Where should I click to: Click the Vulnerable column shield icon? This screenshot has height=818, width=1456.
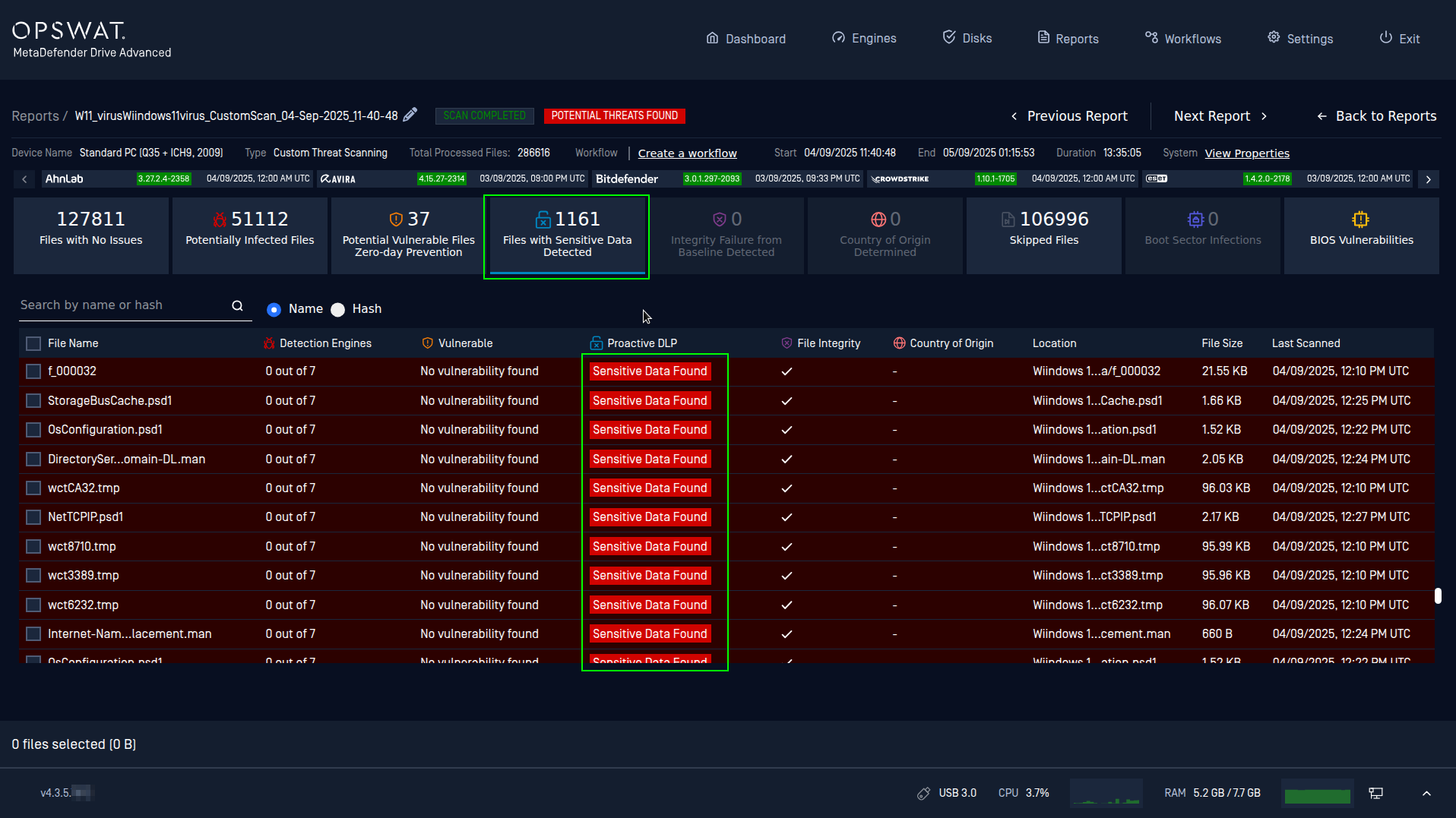tap(428, 343)
